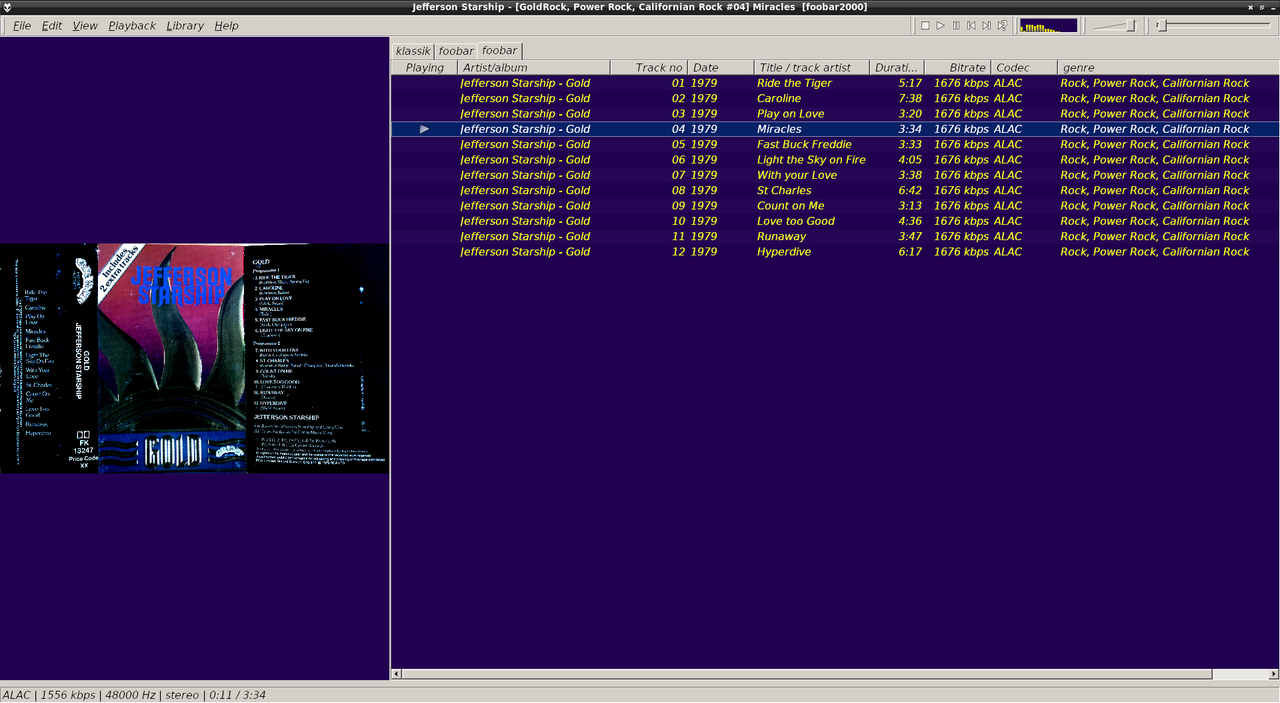Select the track Play on Love
The width and height of the screenshot is (1280, 703).
coord(835,114)
